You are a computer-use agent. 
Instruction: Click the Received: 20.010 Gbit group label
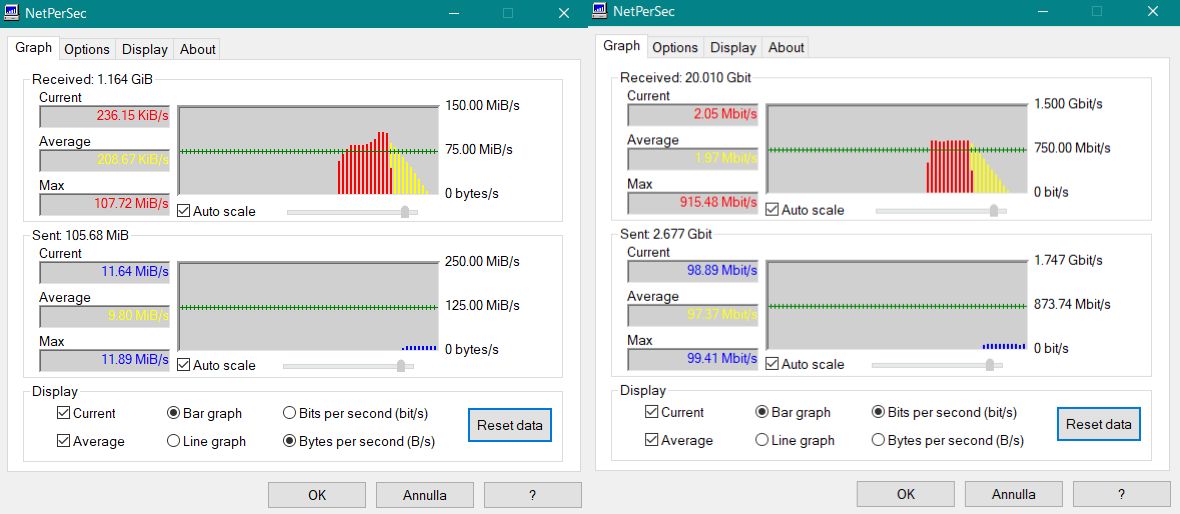686,78
